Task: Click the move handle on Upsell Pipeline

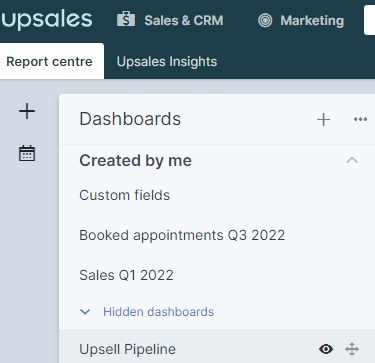Action: [x=352, y=349]
